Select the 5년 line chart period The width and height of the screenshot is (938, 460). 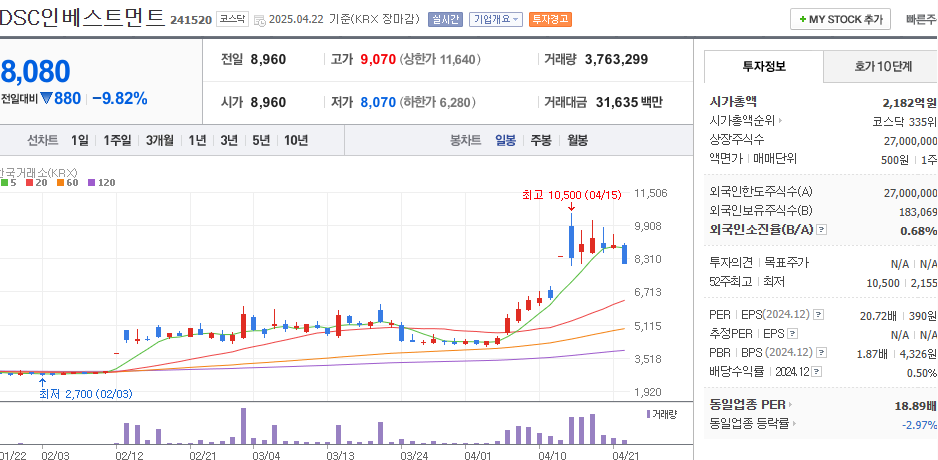tap(261, 141)
